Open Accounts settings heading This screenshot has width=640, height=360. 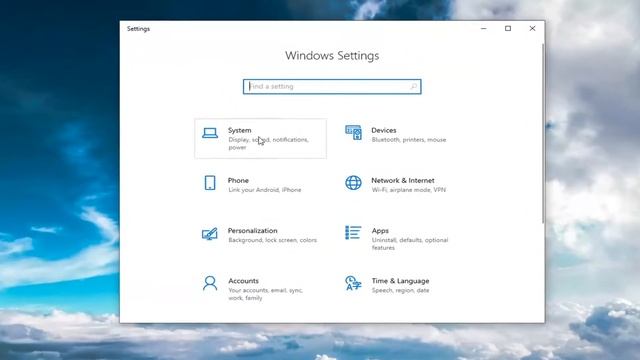tap(243, 281)
